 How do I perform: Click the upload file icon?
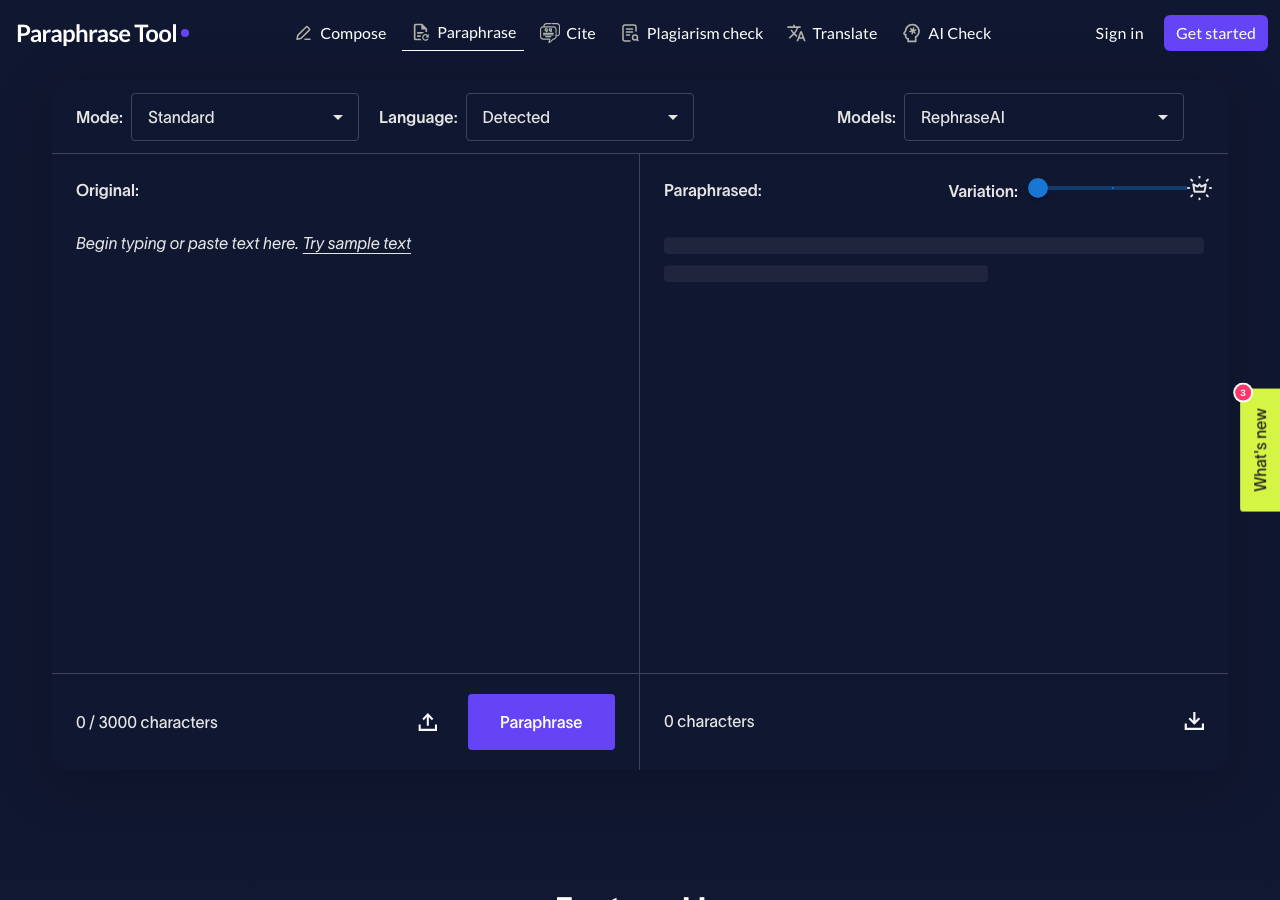coord(428,722)
